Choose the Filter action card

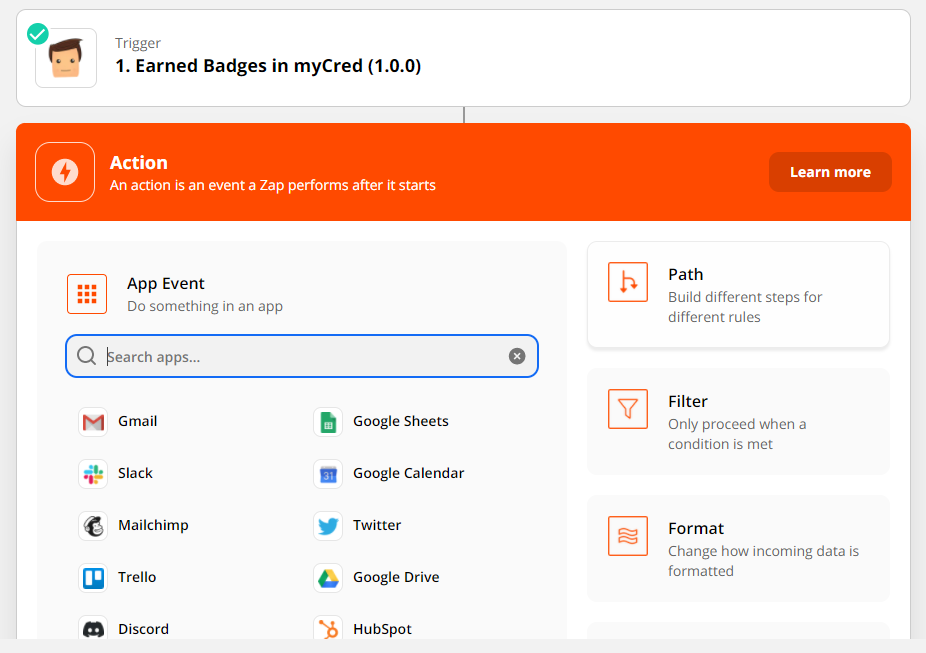point(738,421)
